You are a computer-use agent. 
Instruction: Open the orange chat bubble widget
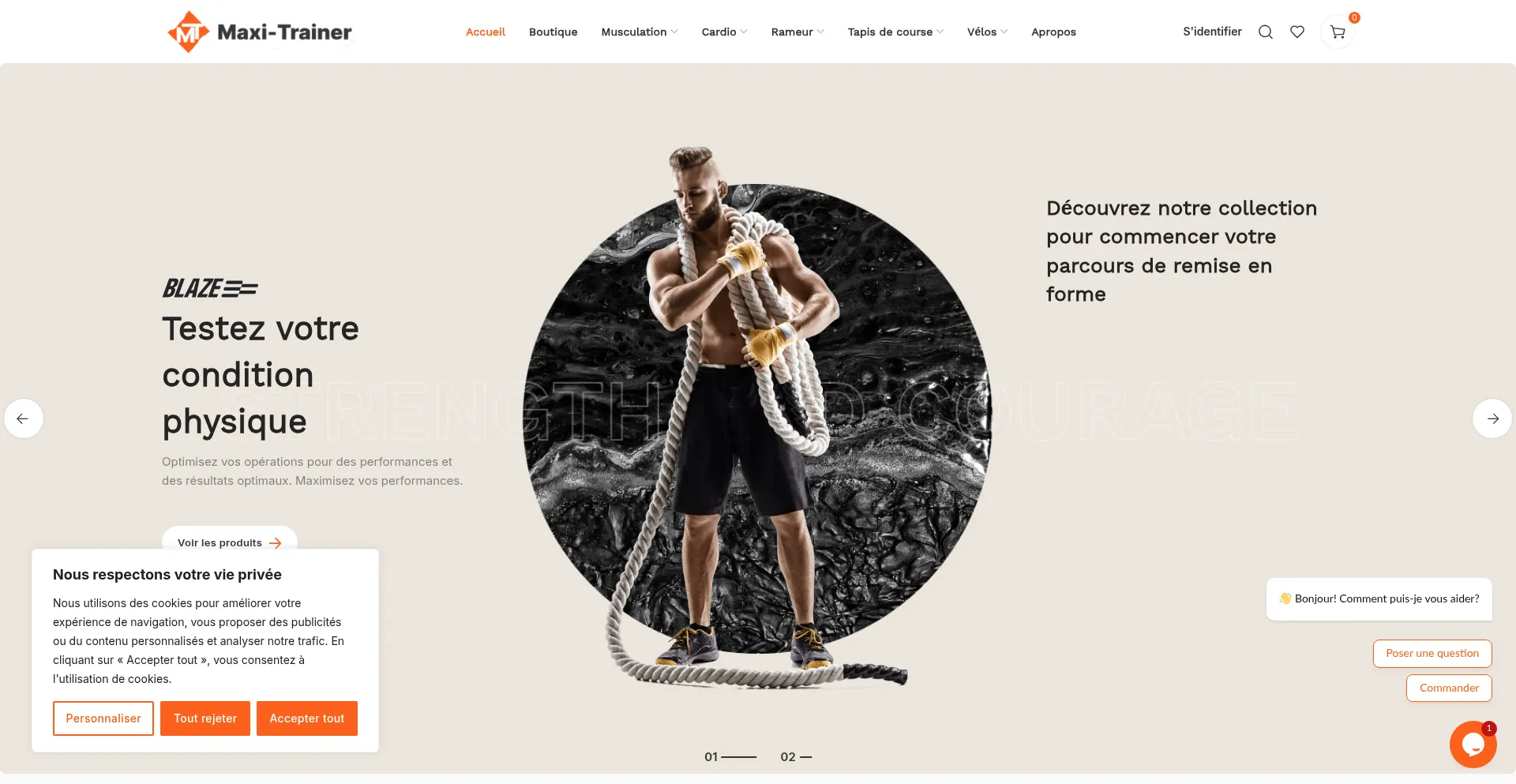coord(1473,745)
